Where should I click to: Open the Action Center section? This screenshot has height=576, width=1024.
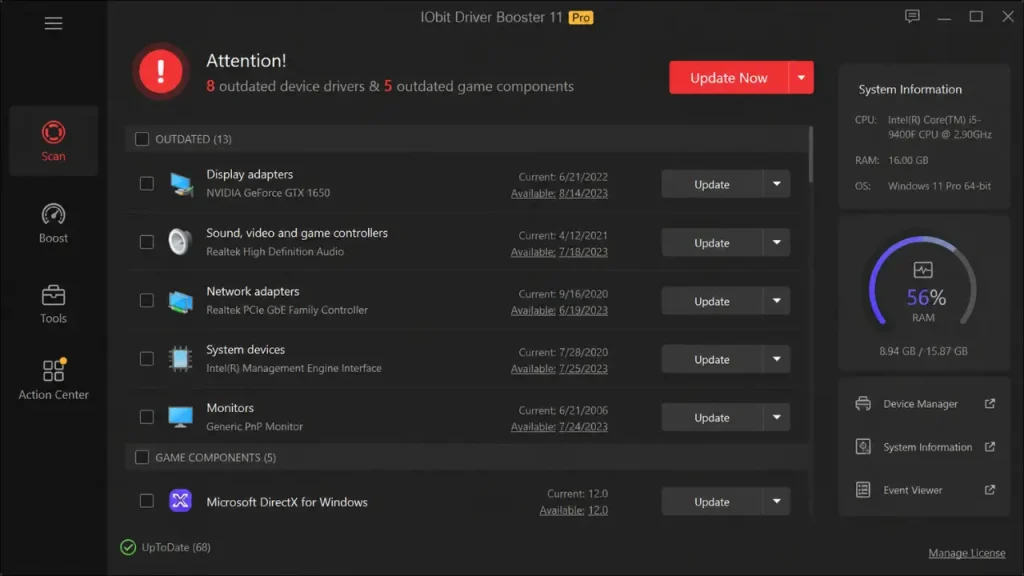tap(54, 379)
